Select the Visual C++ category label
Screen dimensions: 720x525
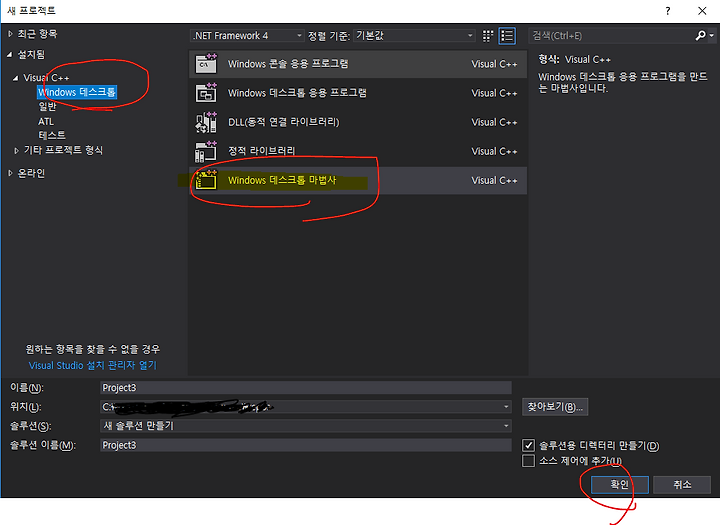(x=46, y=78)
